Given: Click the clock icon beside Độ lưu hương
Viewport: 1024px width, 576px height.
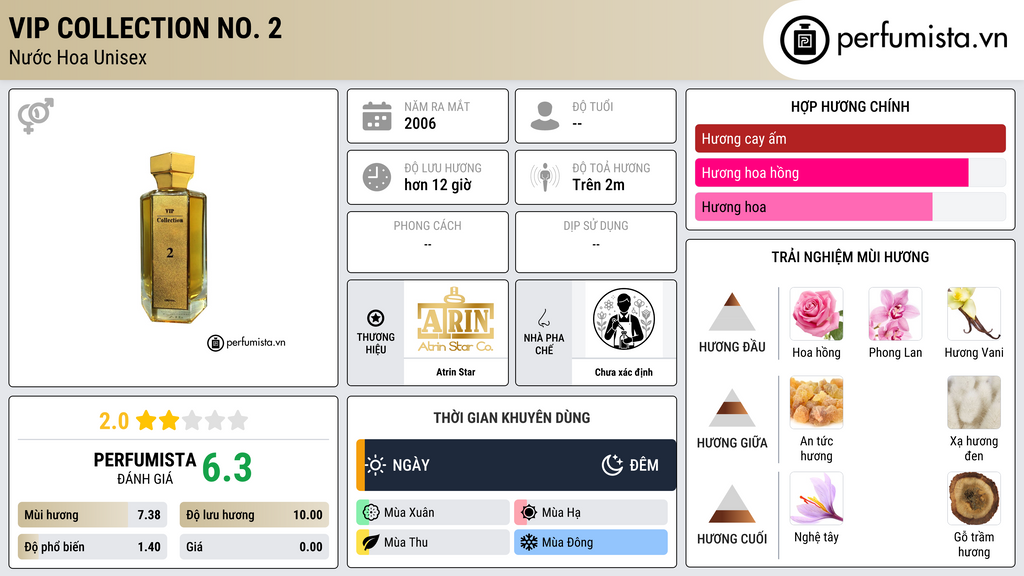Looking at the screenshot, I should click(377, 177).
